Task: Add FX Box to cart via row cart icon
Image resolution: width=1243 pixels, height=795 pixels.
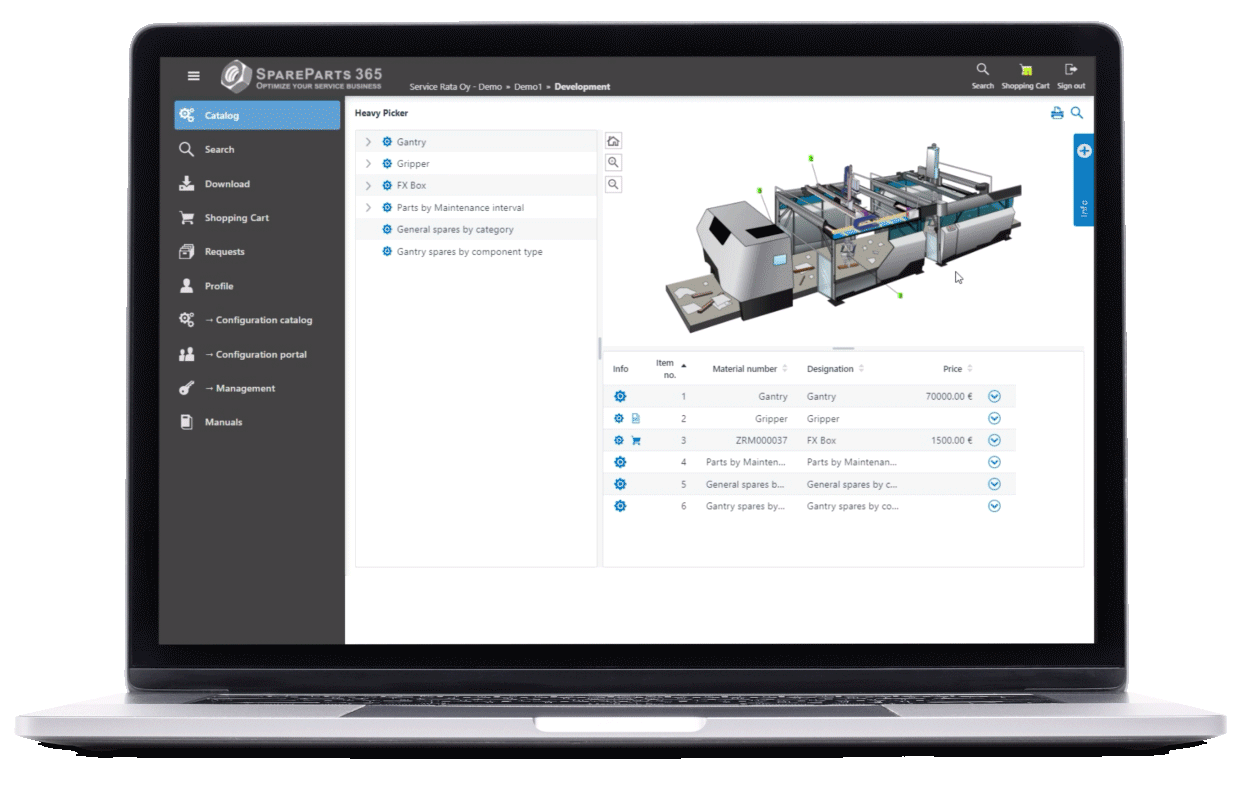Action: [x=636, y=441]
